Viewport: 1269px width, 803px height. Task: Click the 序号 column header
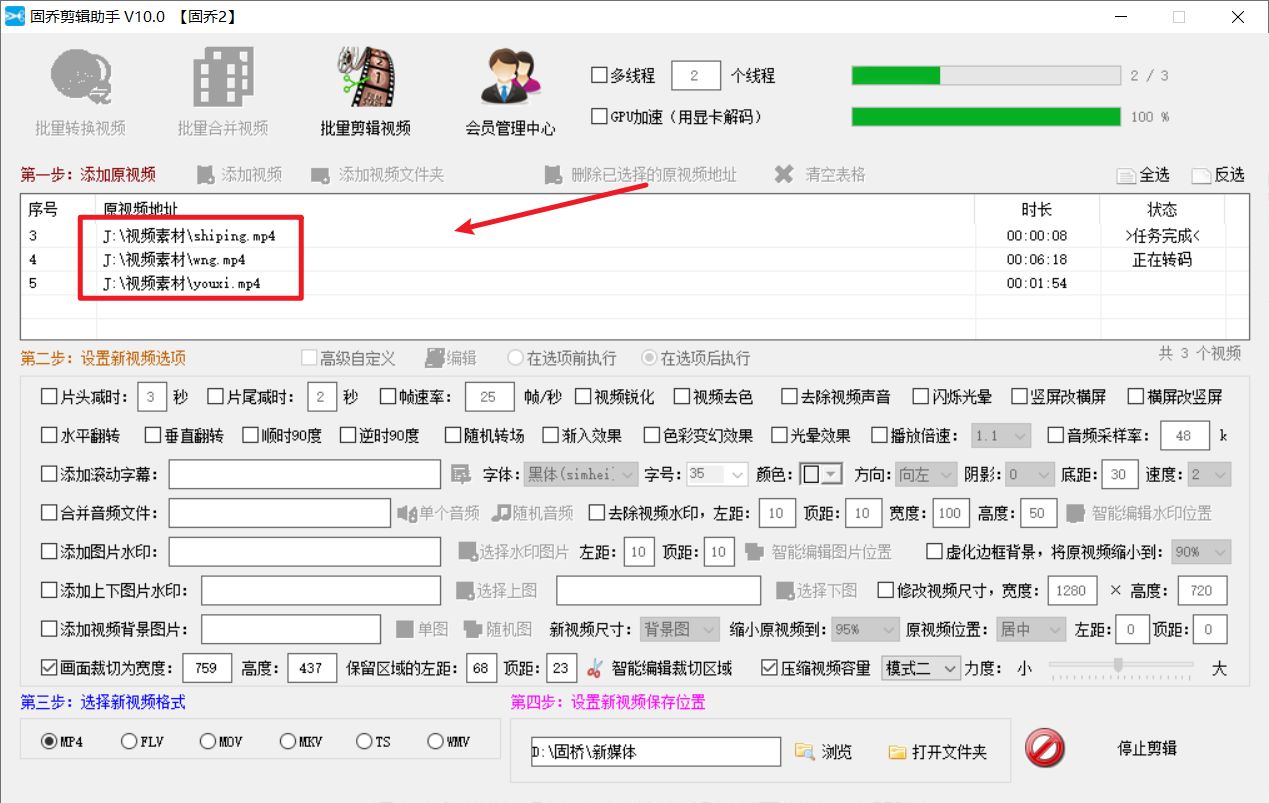(x=43, y=210)
